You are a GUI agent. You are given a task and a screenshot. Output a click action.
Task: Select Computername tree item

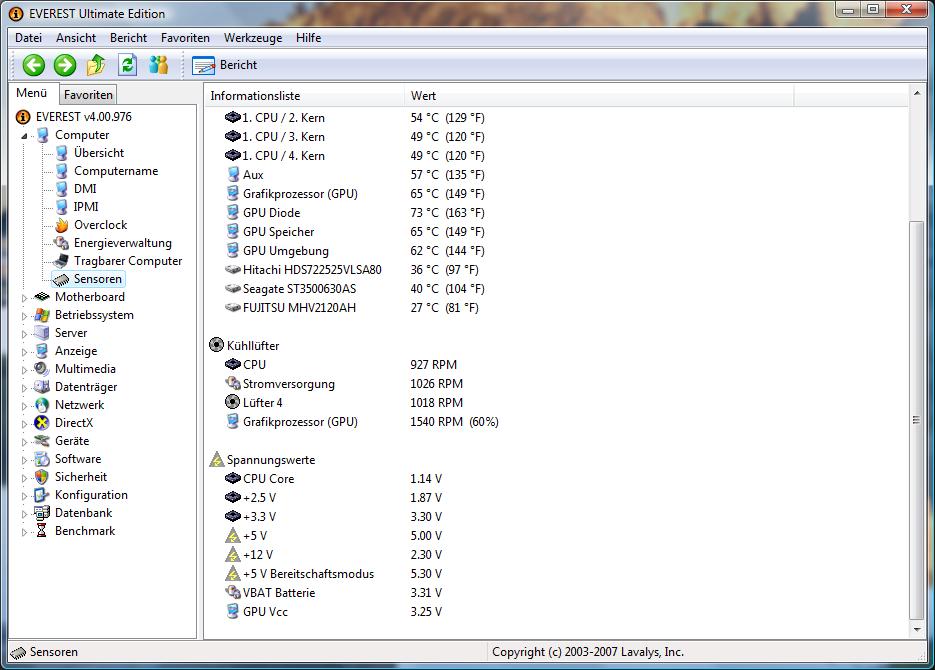[x=116, y=171]
